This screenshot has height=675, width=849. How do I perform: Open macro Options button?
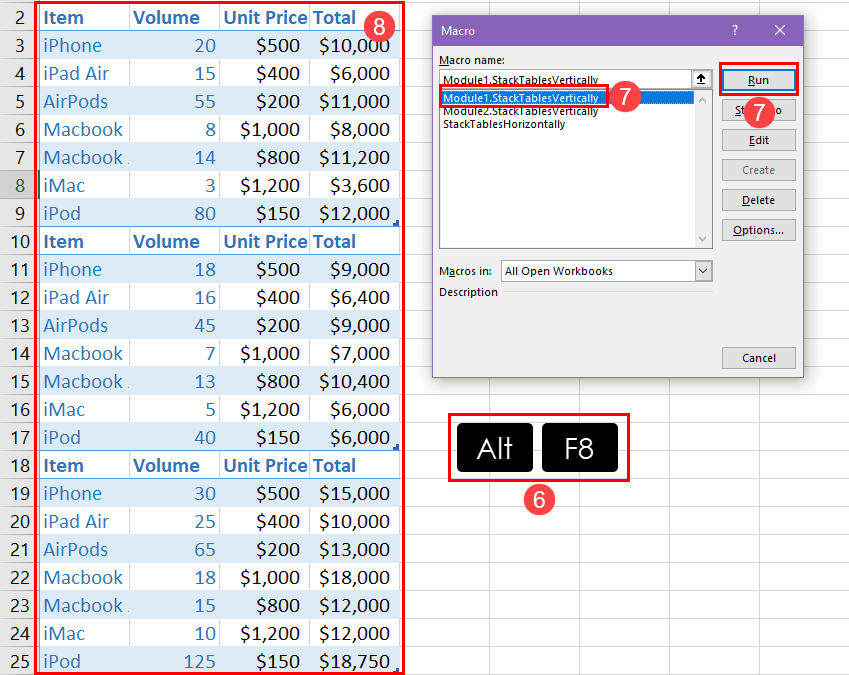pos(758,230)
